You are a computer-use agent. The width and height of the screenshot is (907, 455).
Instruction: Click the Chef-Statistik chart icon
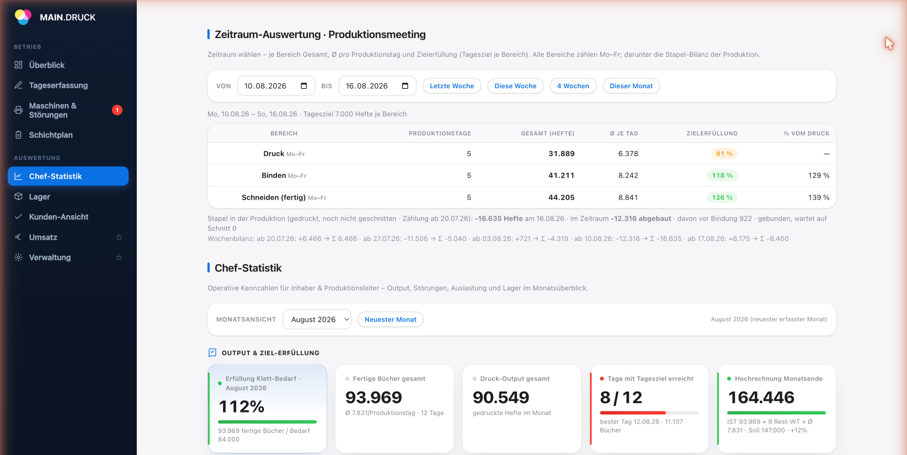[x=19, y=176]
